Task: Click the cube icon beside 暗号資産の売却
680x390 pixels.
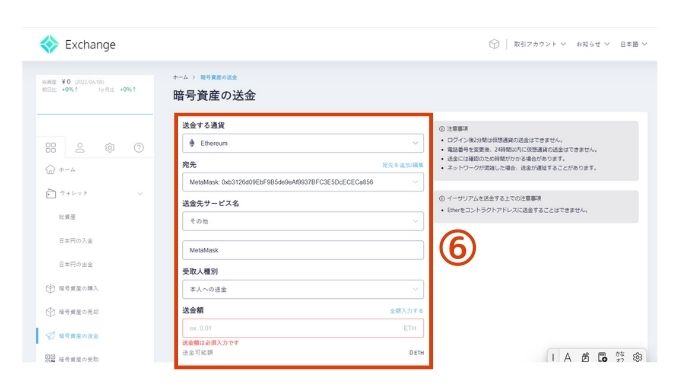Action: coord(50,311)
